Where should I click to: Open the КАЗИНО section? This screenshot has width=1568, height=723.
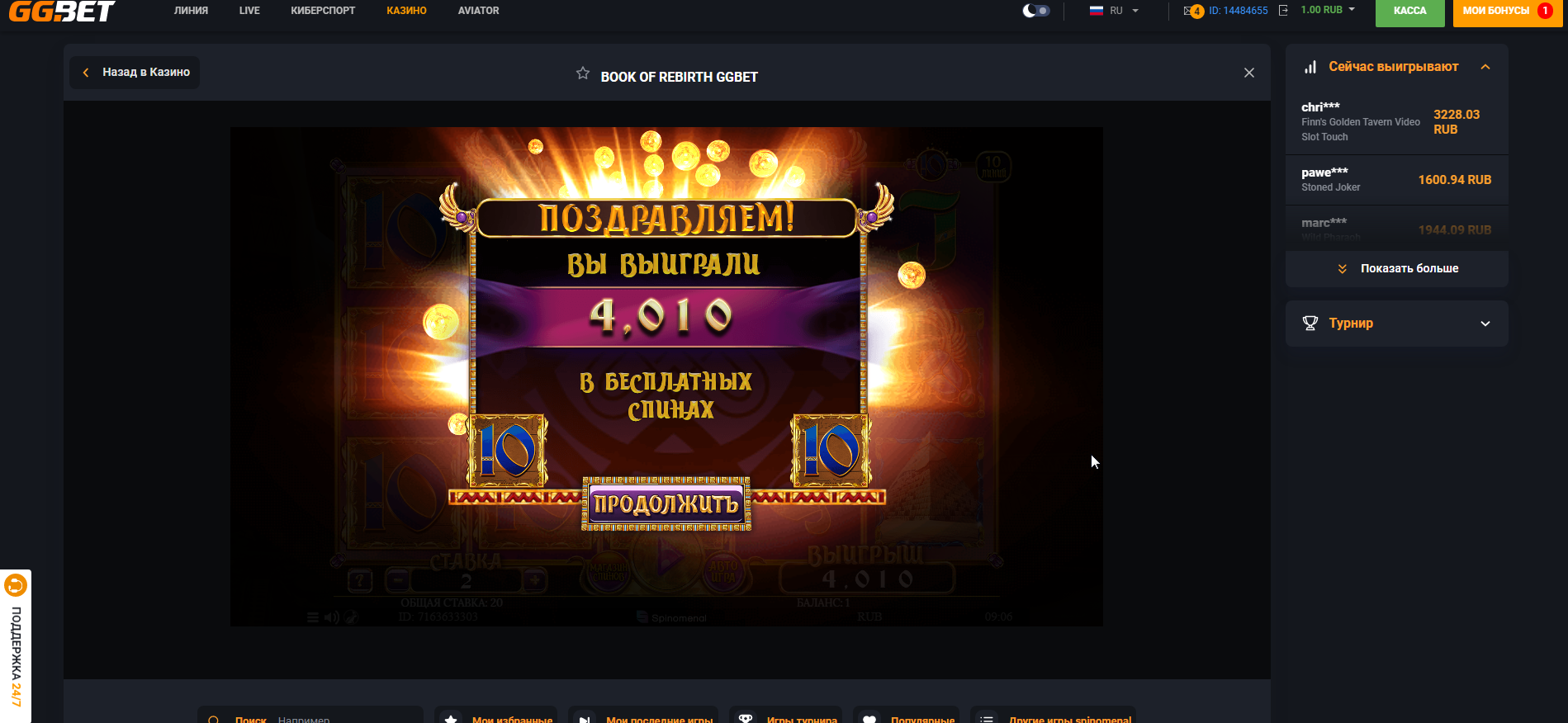click(x=406, y=11)
